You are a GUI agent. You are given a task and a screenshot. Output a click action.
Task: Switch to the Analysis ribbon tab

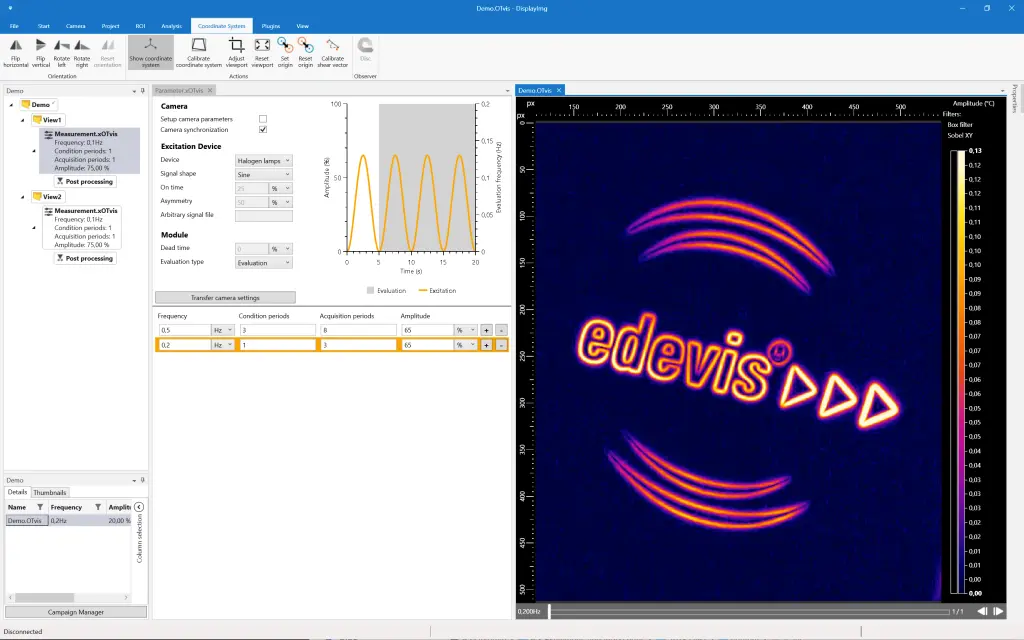(x=172, y=26)
